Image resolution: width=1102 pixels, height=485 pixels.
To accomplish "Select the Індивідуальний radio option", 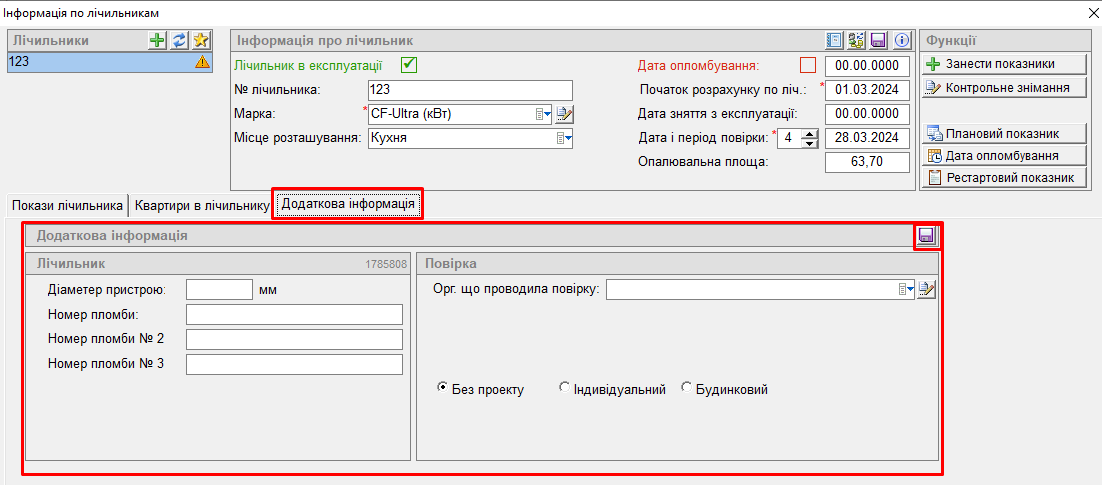I will [x=565, y=389].
